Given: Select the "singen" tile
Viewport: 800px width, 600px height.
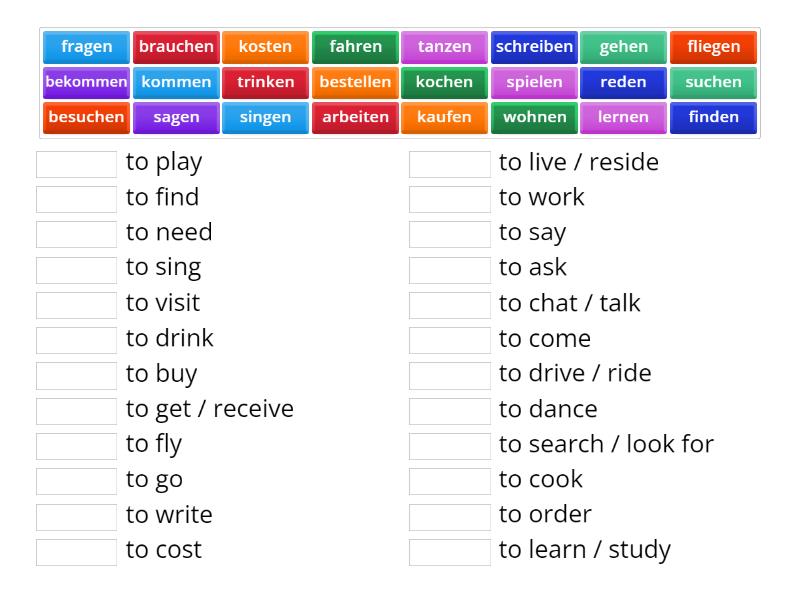Looking at the screenshot, I should 265,117.
